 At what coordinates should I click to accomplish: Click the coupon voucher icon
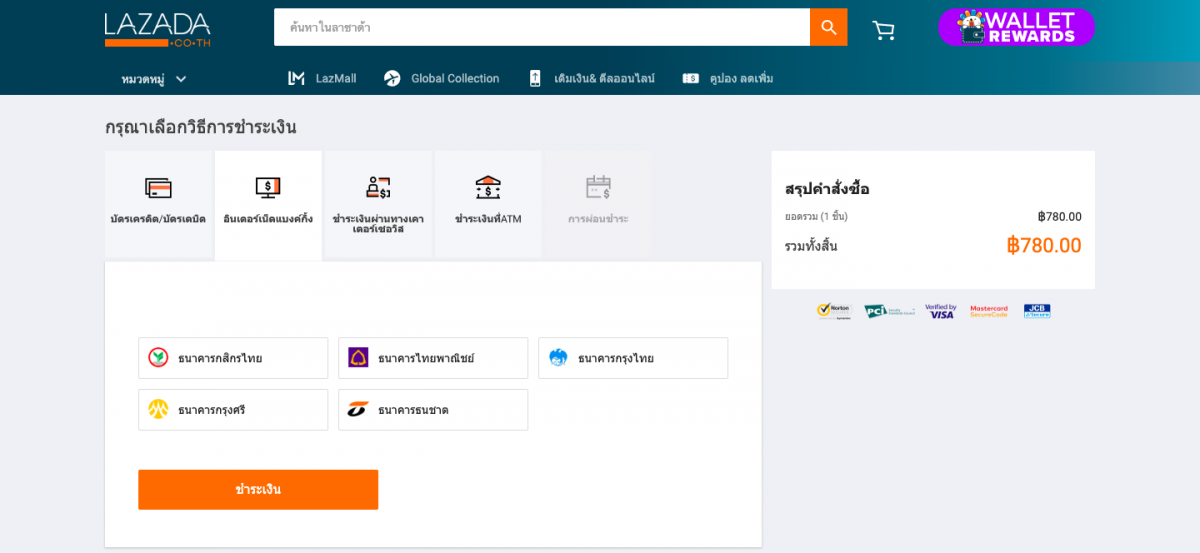(691, 78)
